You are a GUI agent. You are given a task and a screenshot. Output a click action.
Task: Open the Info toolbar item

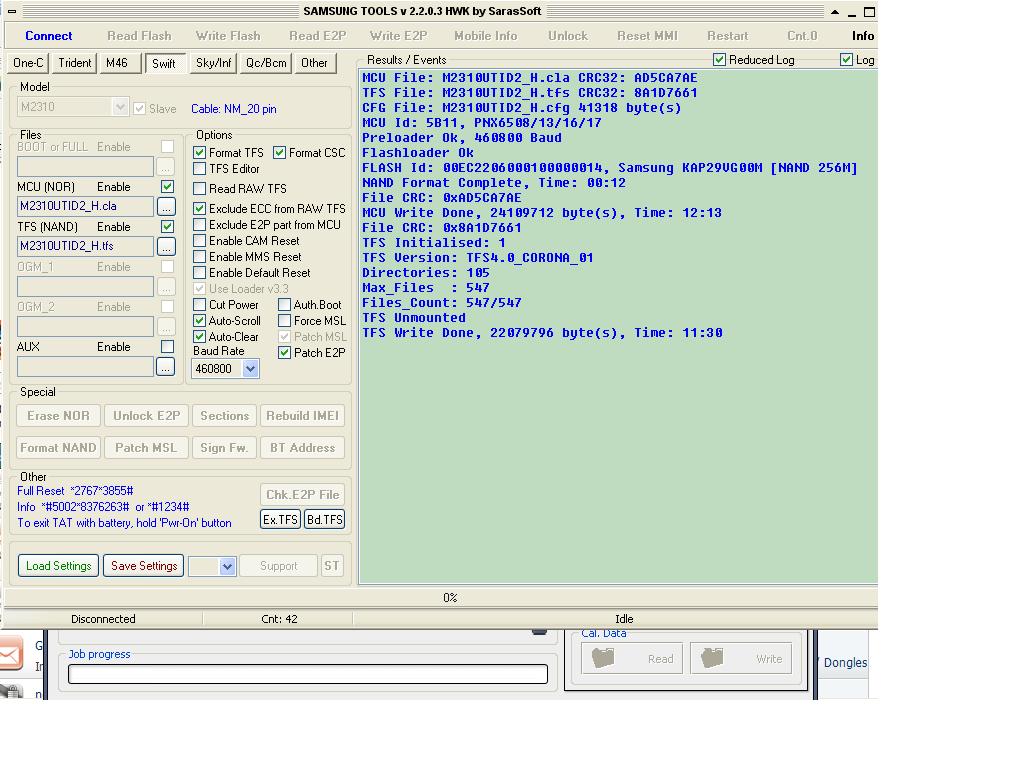[x=862, y=36]
